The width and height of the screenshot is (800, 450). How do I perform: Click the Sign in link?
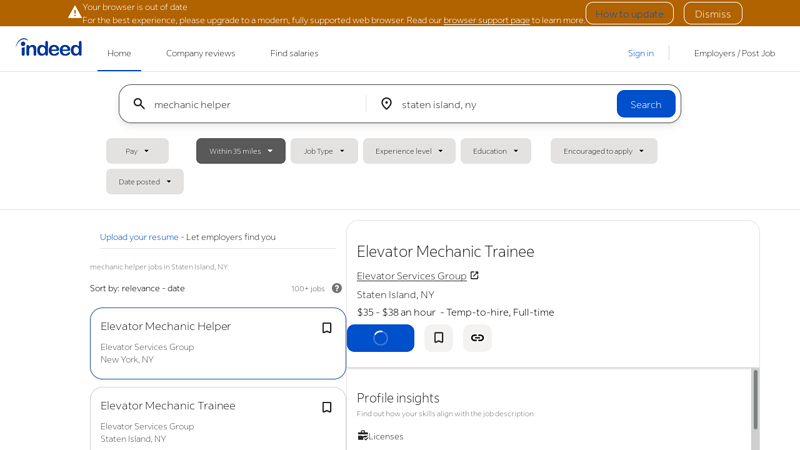coord(640,53)
